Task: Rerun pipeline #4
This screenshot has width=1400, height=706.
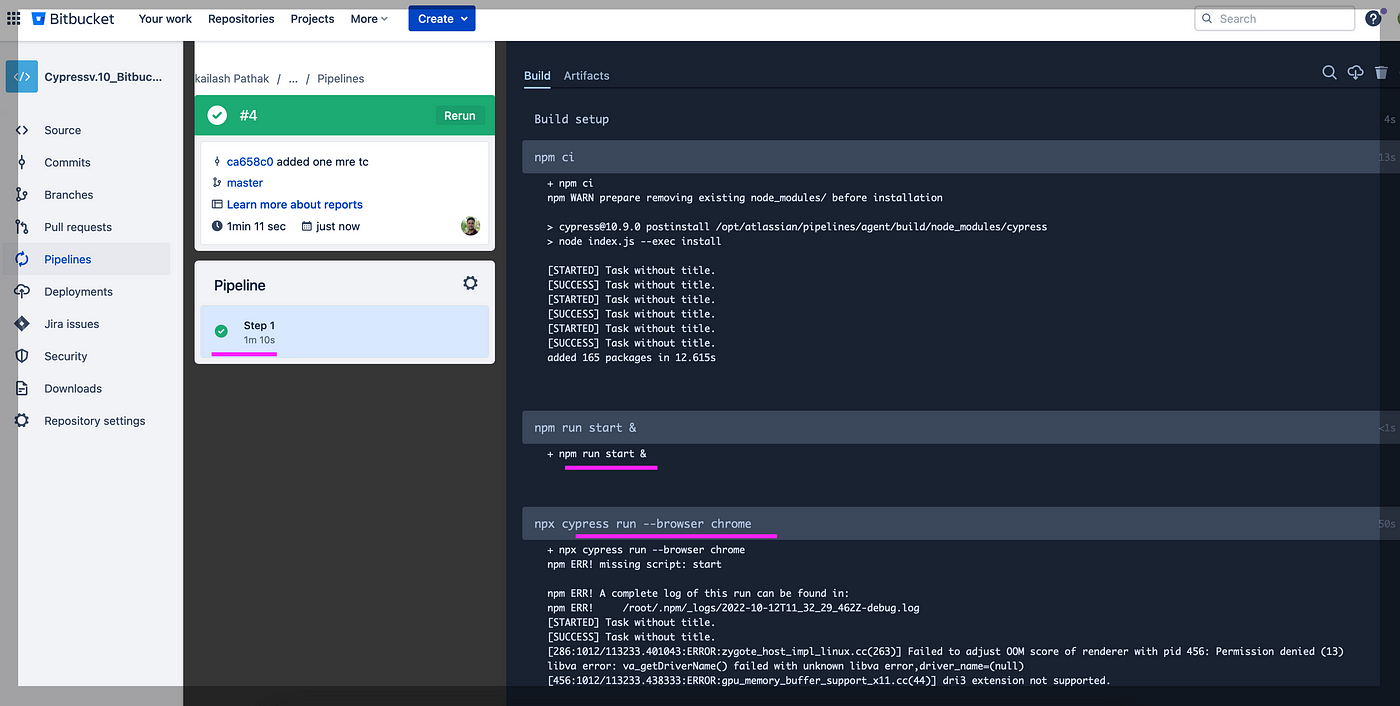Action: (460, 116)
